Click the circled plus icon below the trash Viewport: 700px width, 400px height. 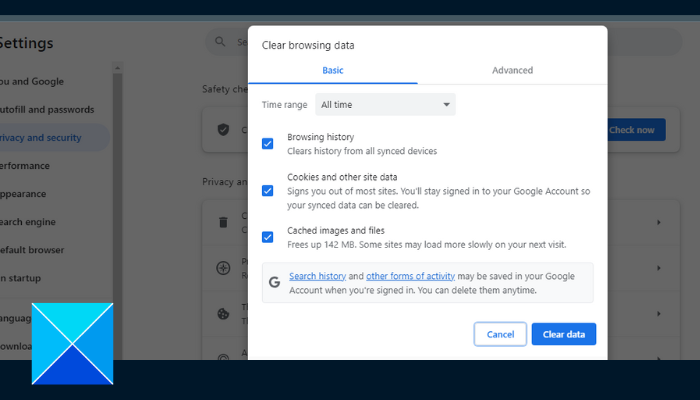[x=223, y=268]
